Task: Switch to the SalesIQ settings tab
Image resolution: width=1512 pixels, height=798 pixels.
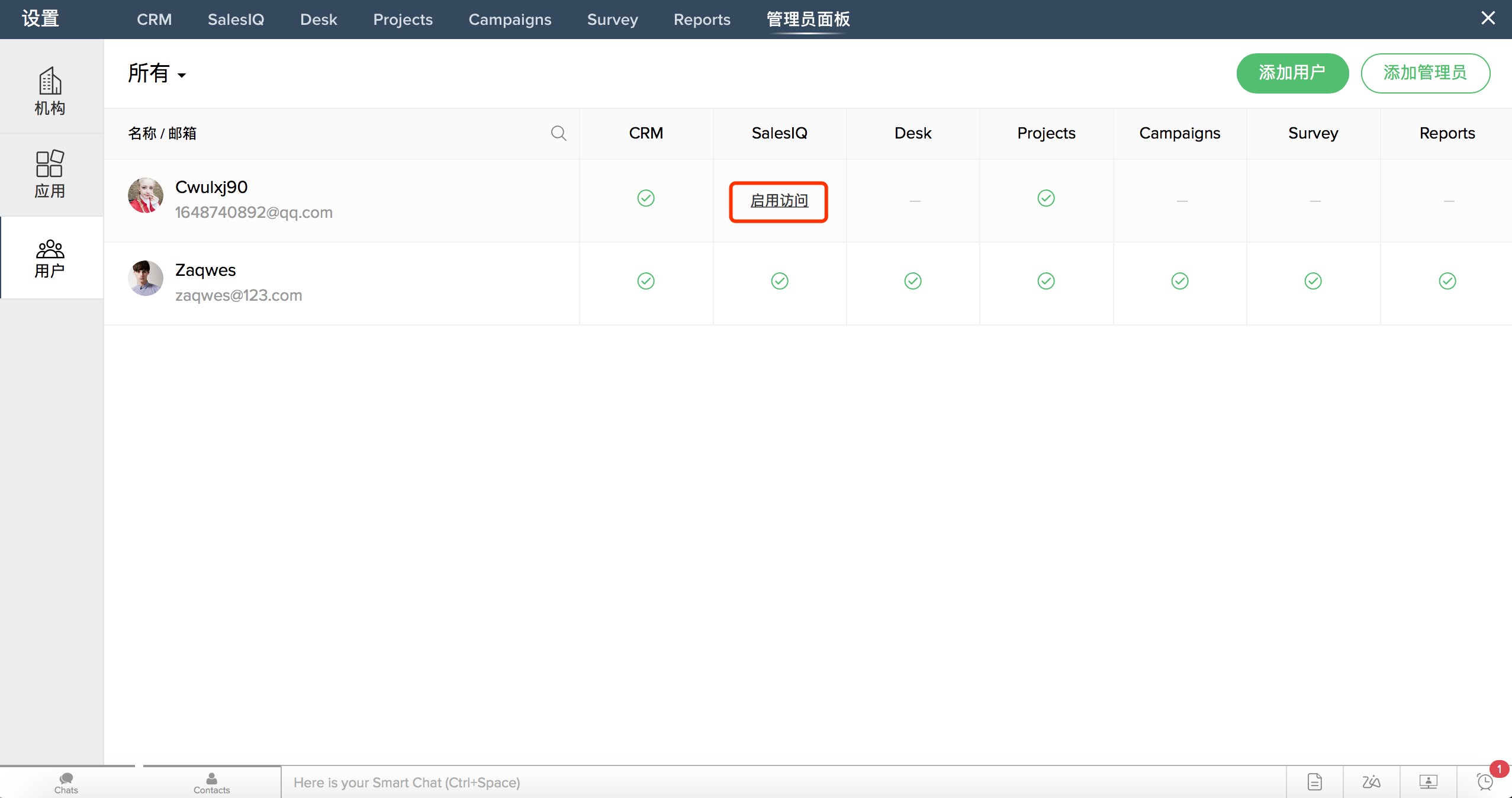Action: point(236,20)
